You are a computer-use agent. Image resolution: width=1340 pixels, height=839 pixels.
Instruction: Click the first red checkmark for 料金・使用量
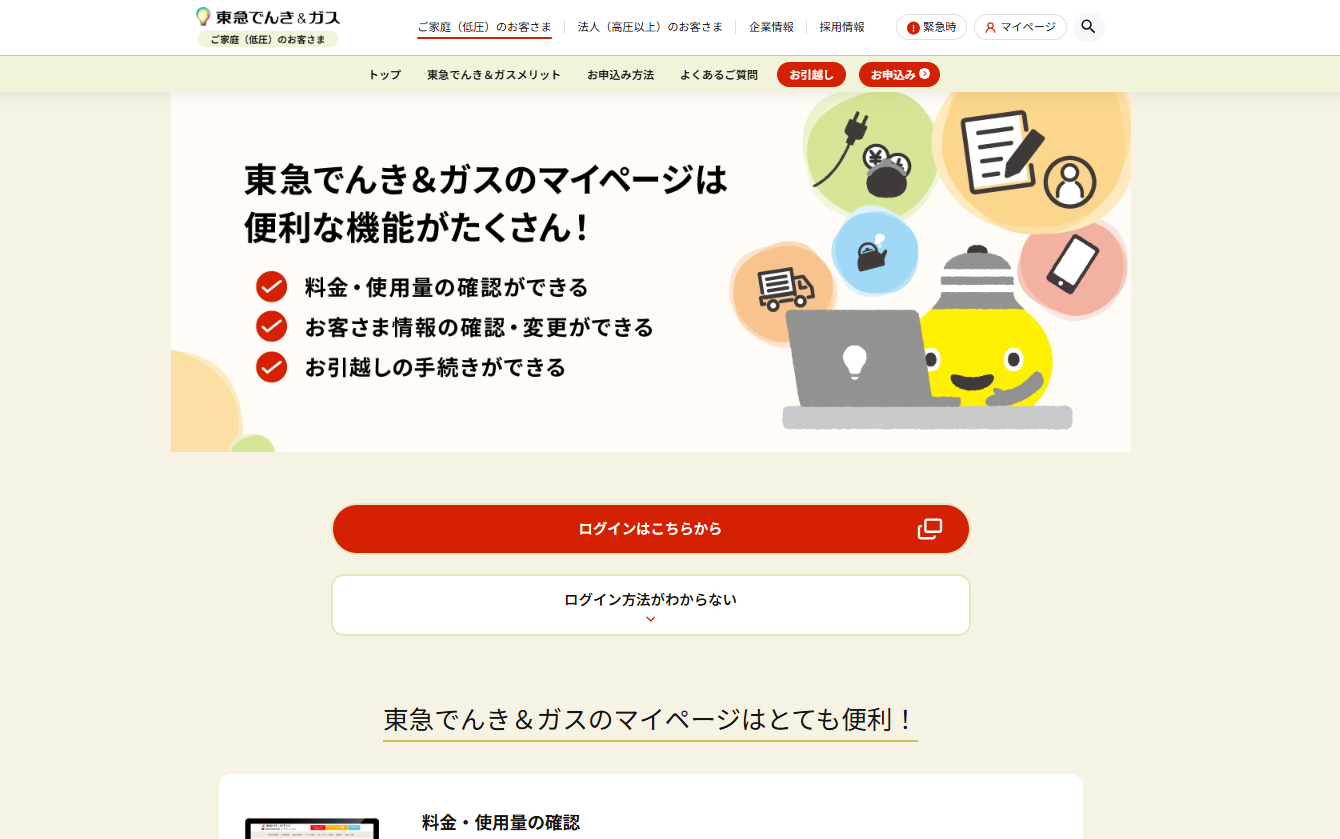(x=271, y=287)
